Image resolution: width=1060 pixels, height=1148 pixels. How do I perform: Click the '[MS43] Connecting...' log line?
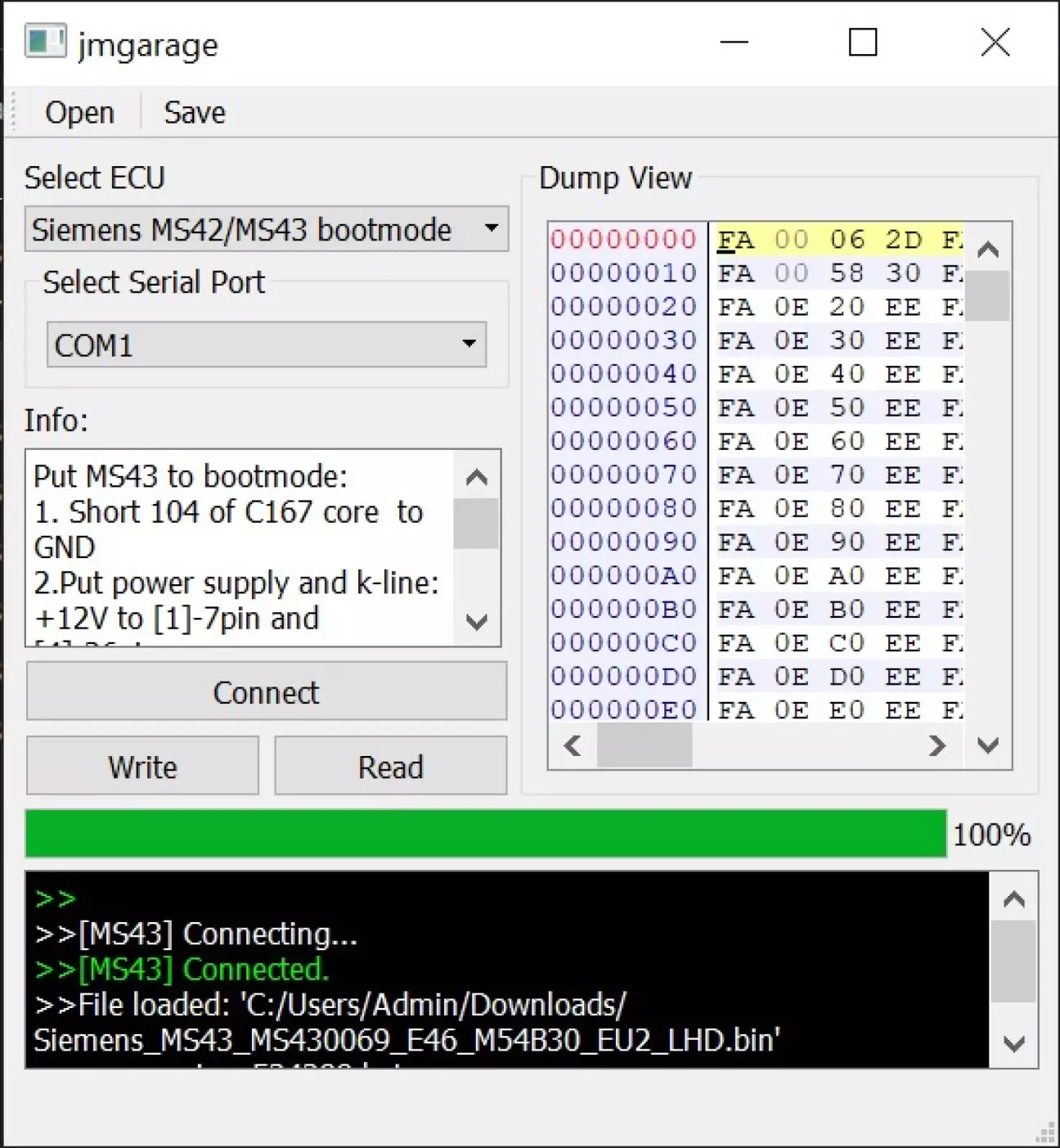click(196, 934)
